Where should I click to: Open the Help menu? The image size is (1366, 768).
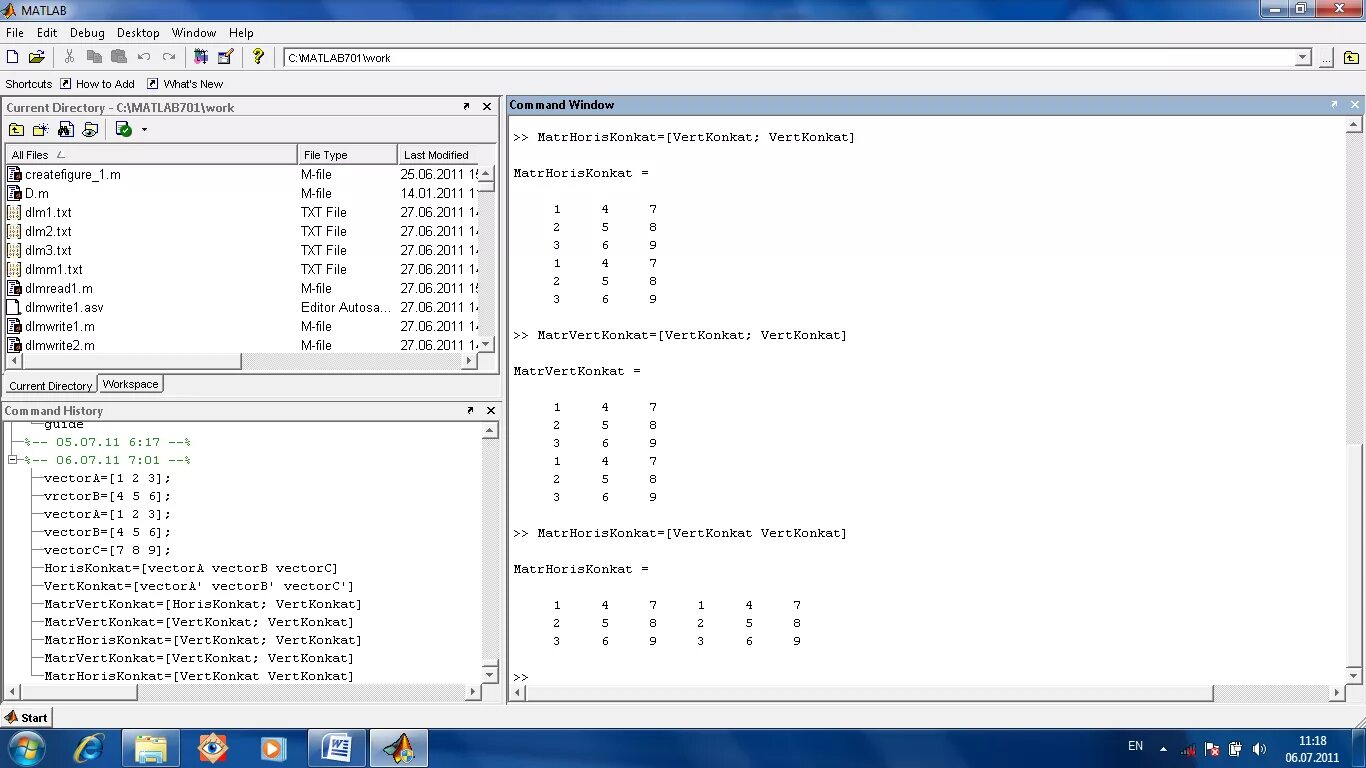tap(241, 33)
